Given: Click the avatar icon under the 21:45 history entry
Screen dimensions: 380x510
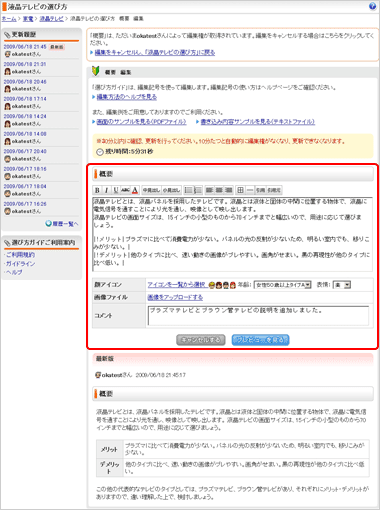Looking at the screenshot, I should (7, 54).
